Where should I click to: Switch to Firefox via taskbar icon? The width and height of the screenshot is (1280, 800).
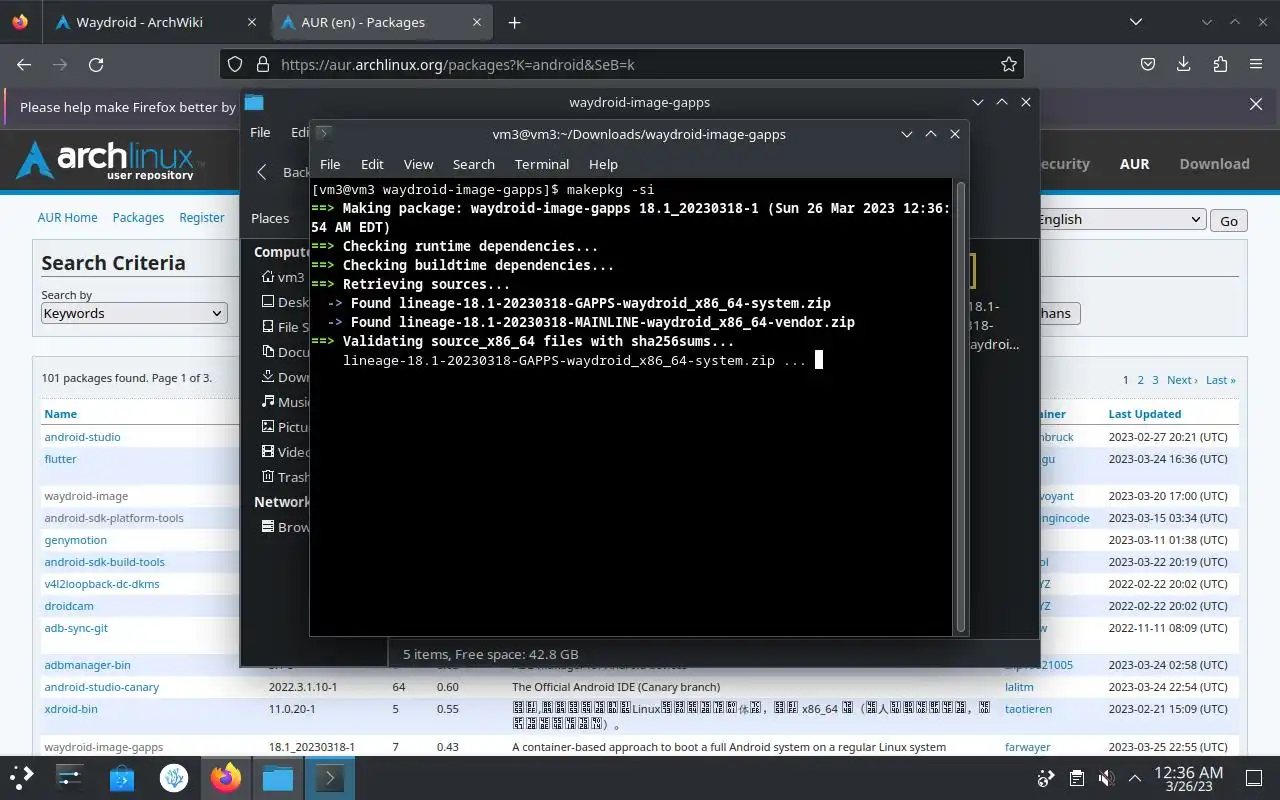[x=226, y=777]
